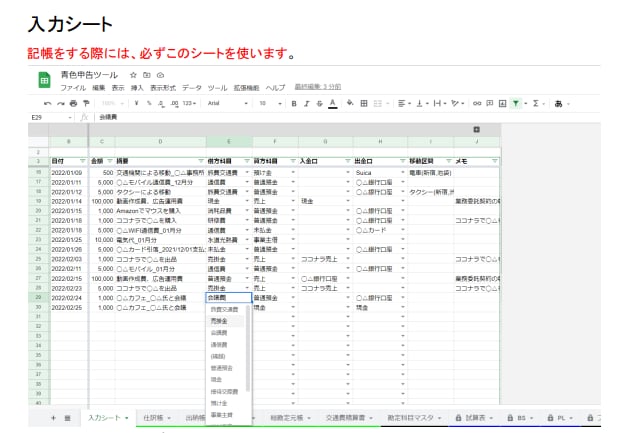The image size is (638, 433).
Task: Switch to the 交通費精算書 sheet tab
Action: click(x=349, y=418)
